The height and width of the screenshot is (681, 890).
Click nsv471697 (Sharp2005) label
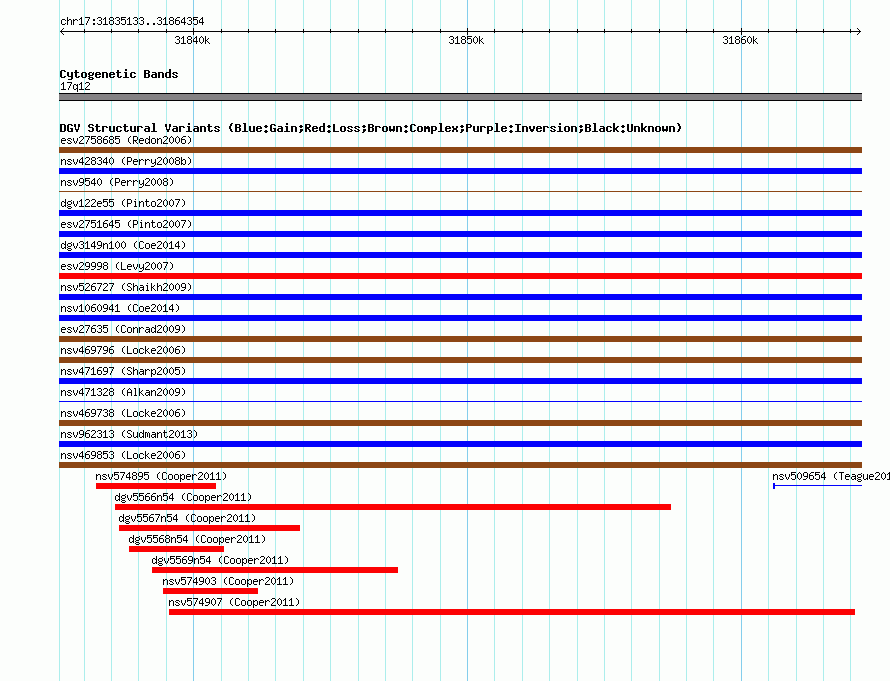123,371
